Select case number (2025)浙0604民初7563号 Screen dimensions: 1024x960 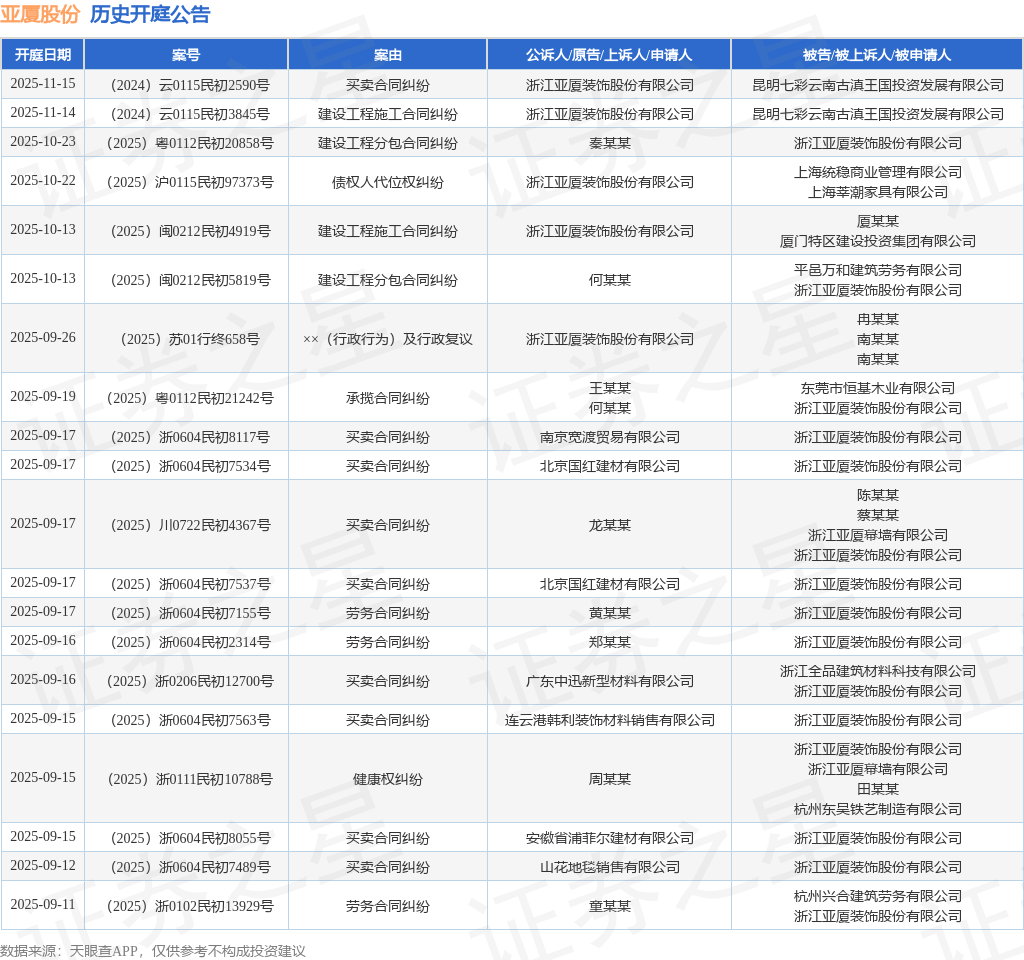[x=190, y=720]
